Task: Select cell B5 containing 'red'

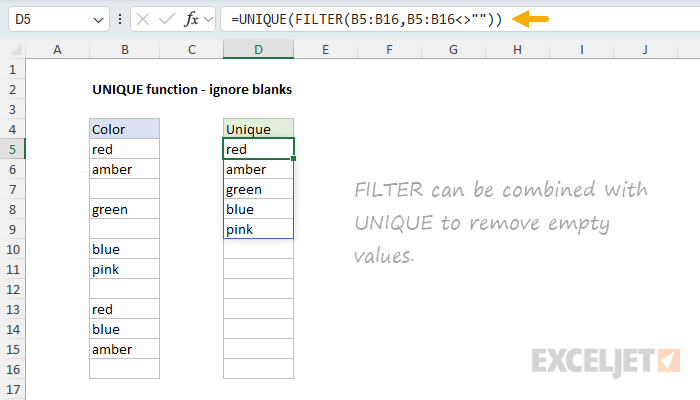Action: click(x=125, y=149)
